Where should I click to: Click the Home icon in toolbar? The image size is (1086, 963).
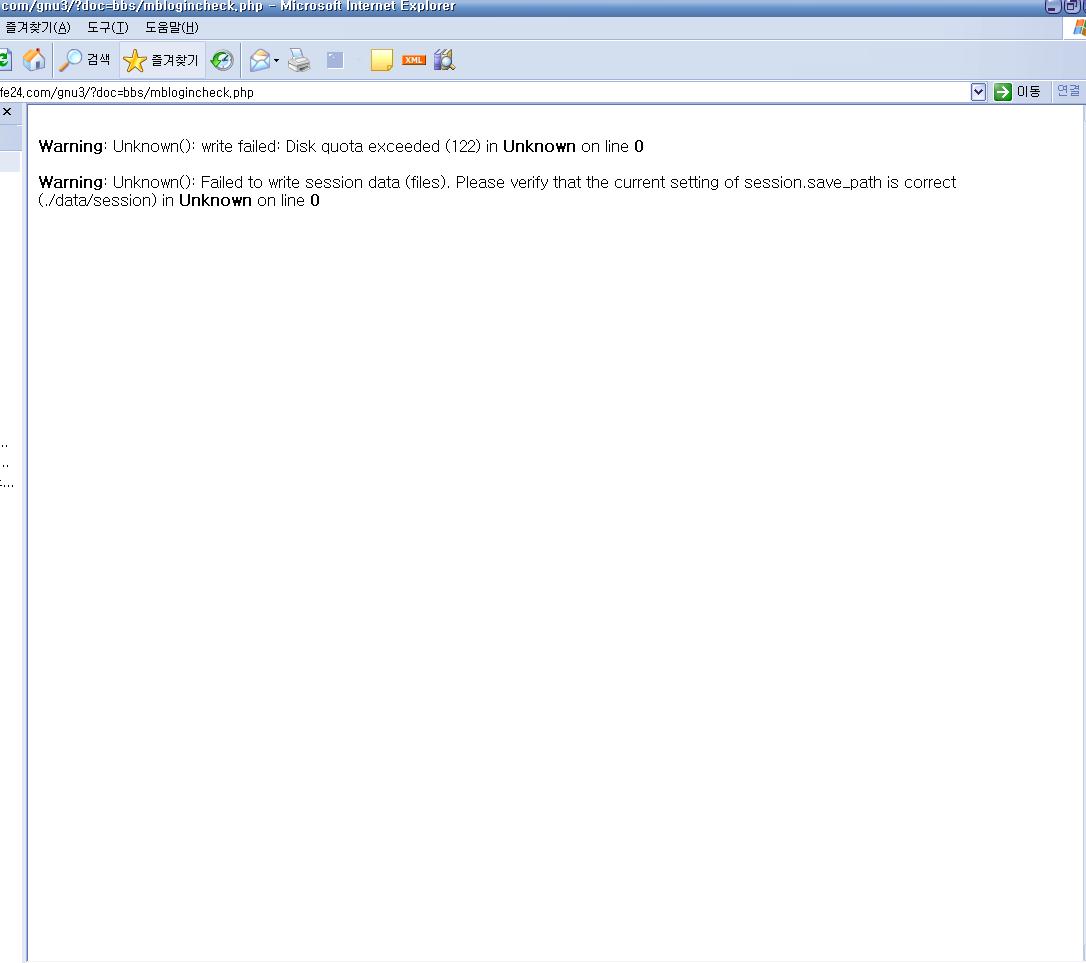(34, 60)
